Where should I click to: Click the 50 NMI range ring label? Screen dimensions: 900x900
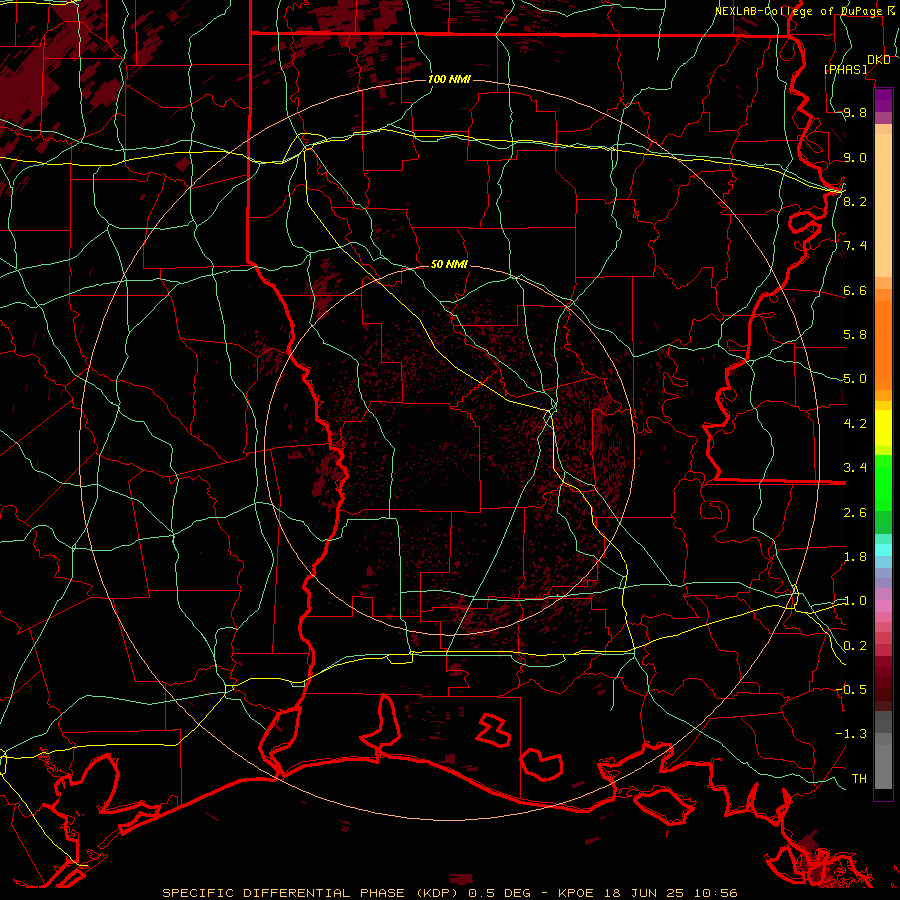coord(449,264)
